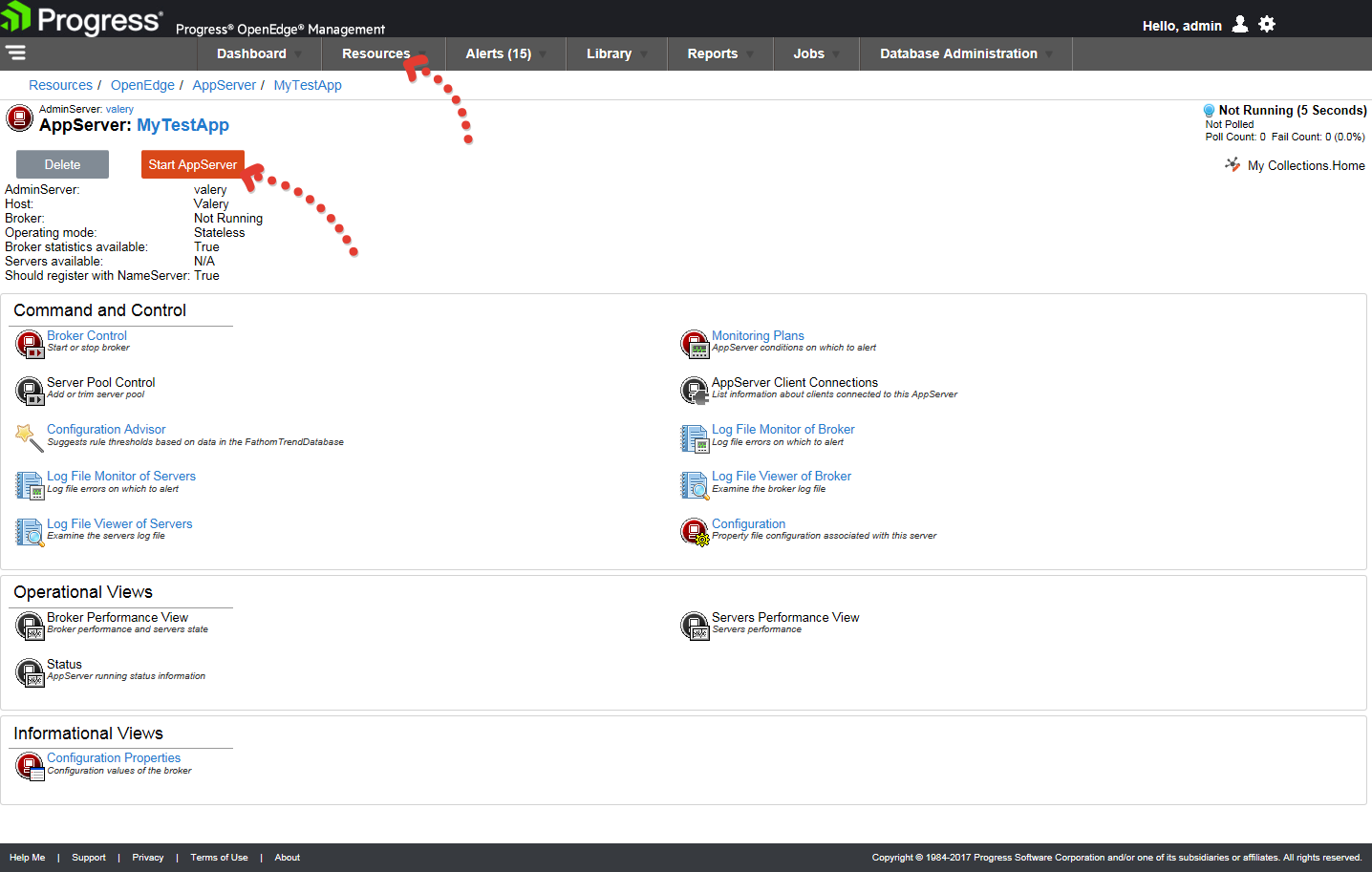Open the Broker Control link
Image resolution: width=1372 pixels, height=872 pixels.
pos(87,335)
